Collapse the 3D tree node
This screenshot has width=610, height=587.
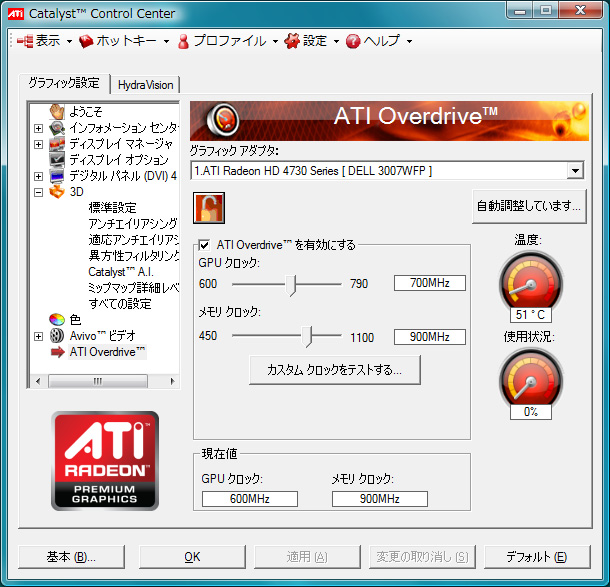[38, 192]
